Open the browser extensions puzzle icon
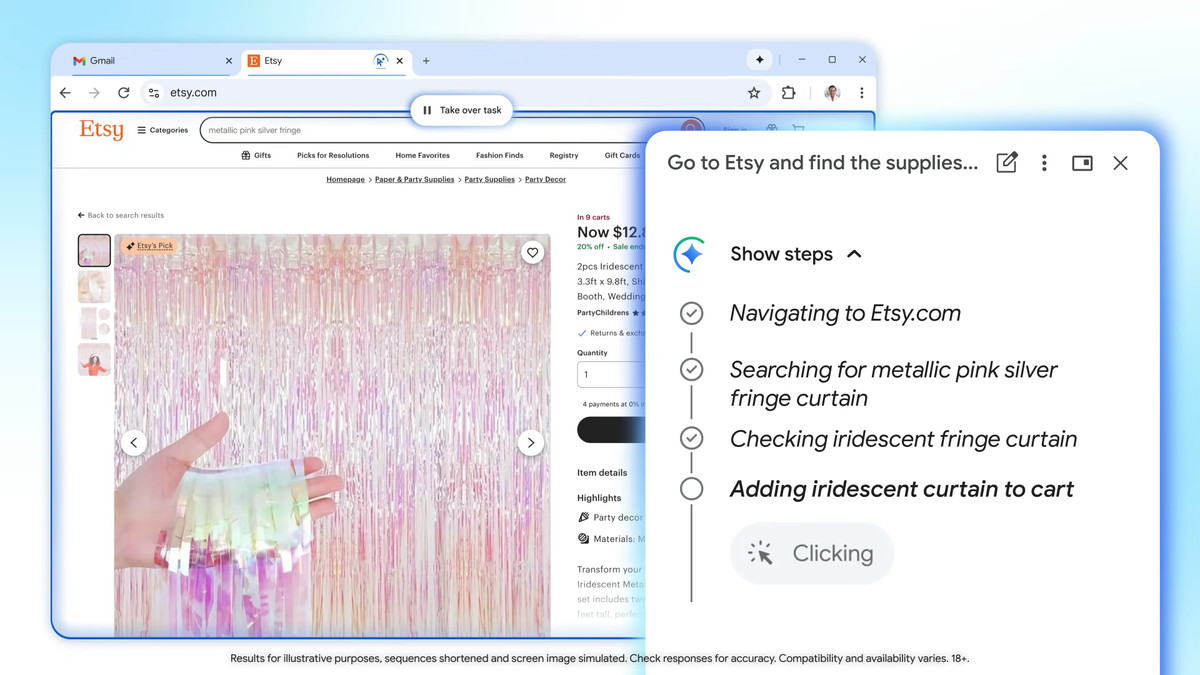 click(x=788, y=93)
